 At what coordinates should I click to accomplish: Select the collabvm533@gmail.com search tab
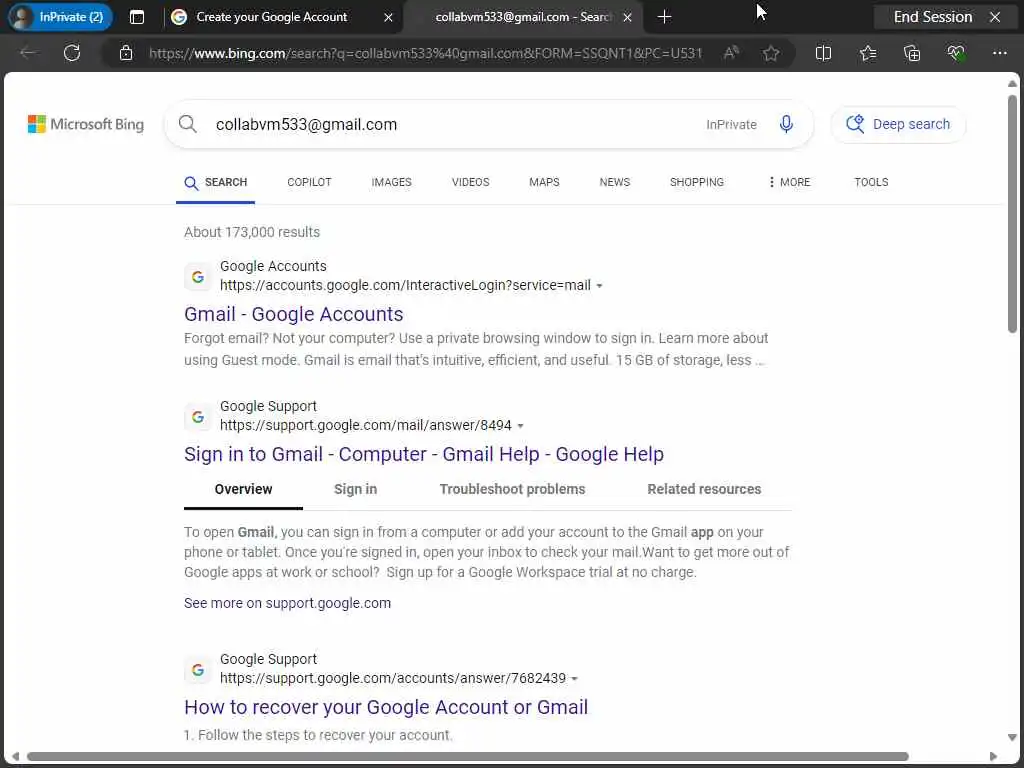tap(522, 17)
